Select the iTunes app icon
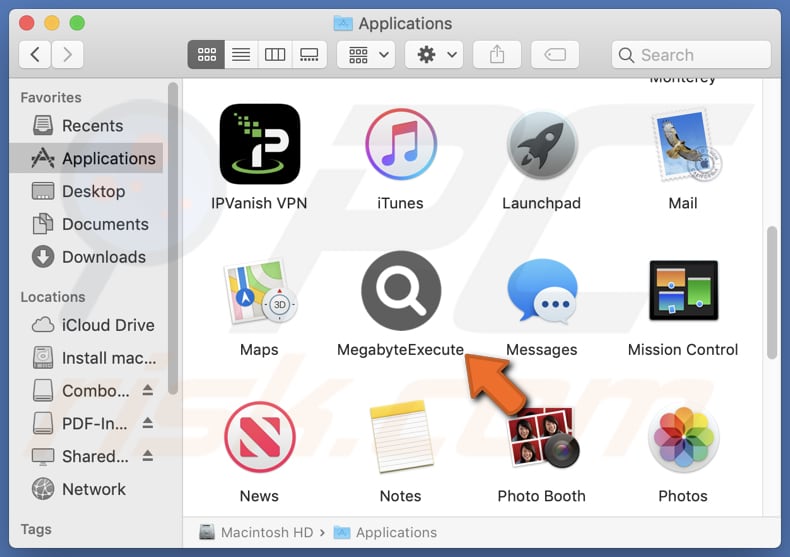The height and width of the screenshot is (557, 790). 401,144
